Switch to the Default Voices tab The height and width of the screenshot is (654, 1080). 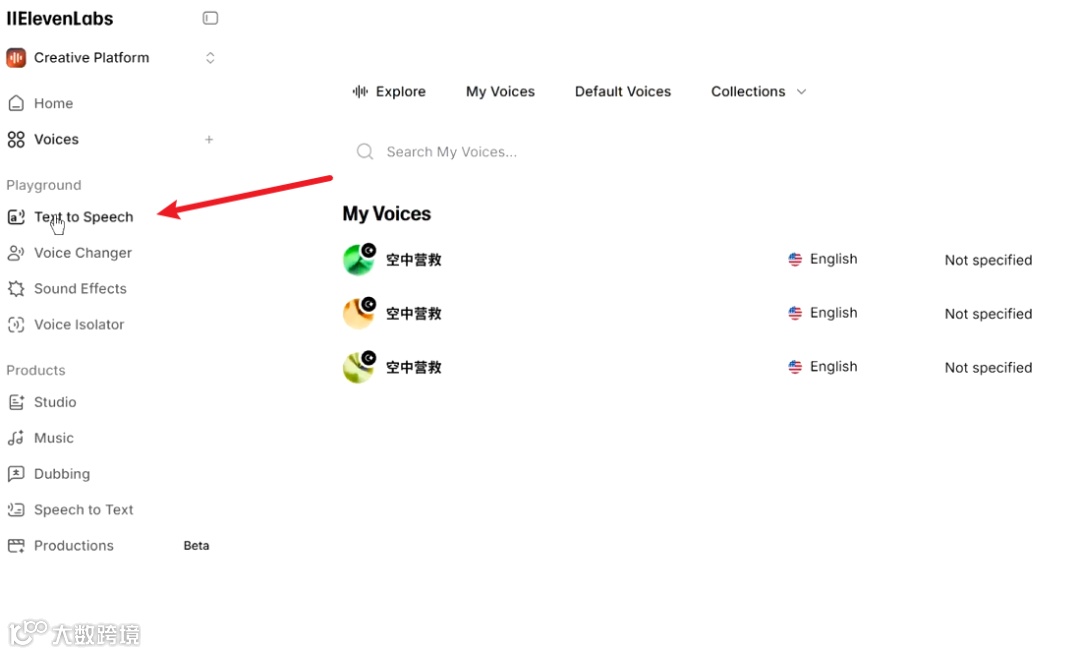tap(623, 92)
